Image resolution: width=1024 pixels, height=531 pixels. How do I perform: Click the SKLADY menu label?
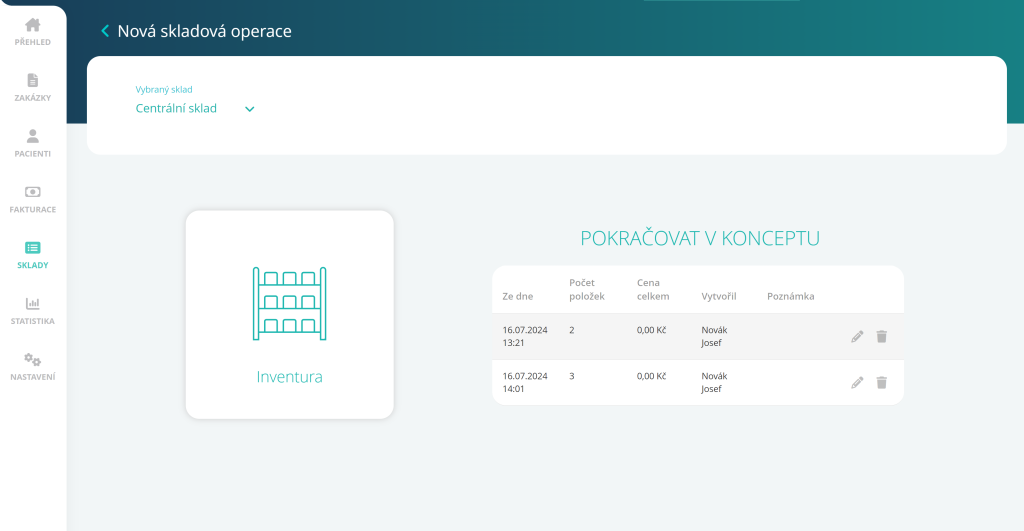coord(33,265)
